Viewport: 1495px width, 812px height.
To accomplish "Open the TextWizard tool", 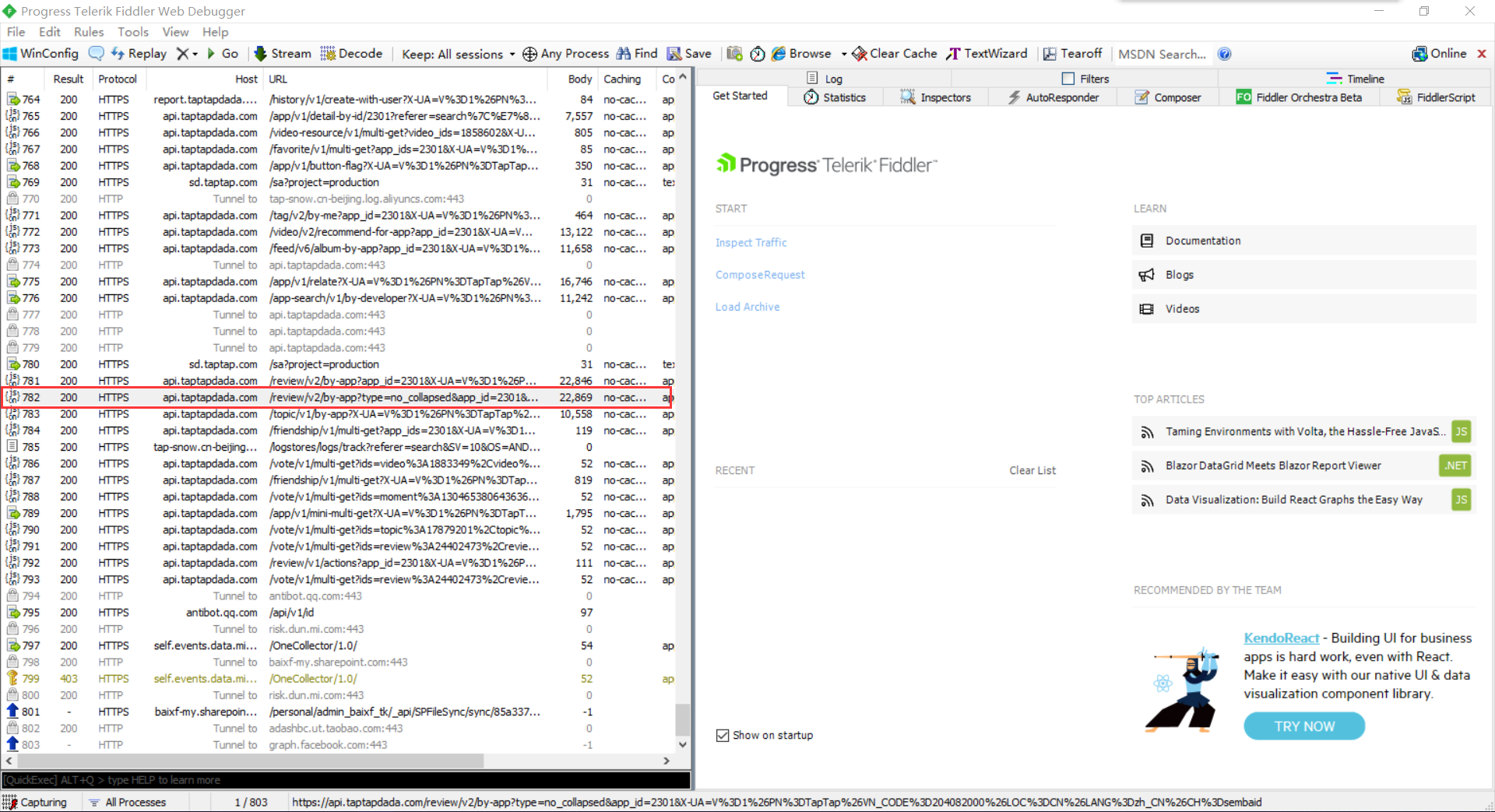I will pos(987,54).
